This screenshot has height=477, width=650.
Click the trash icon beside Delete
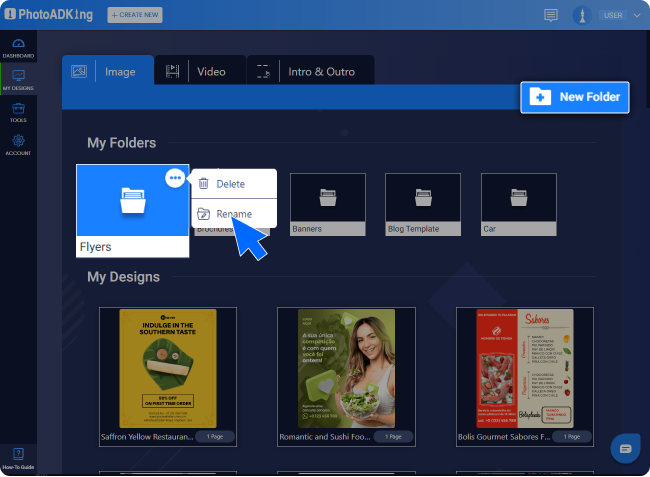[x=203, y=184]
